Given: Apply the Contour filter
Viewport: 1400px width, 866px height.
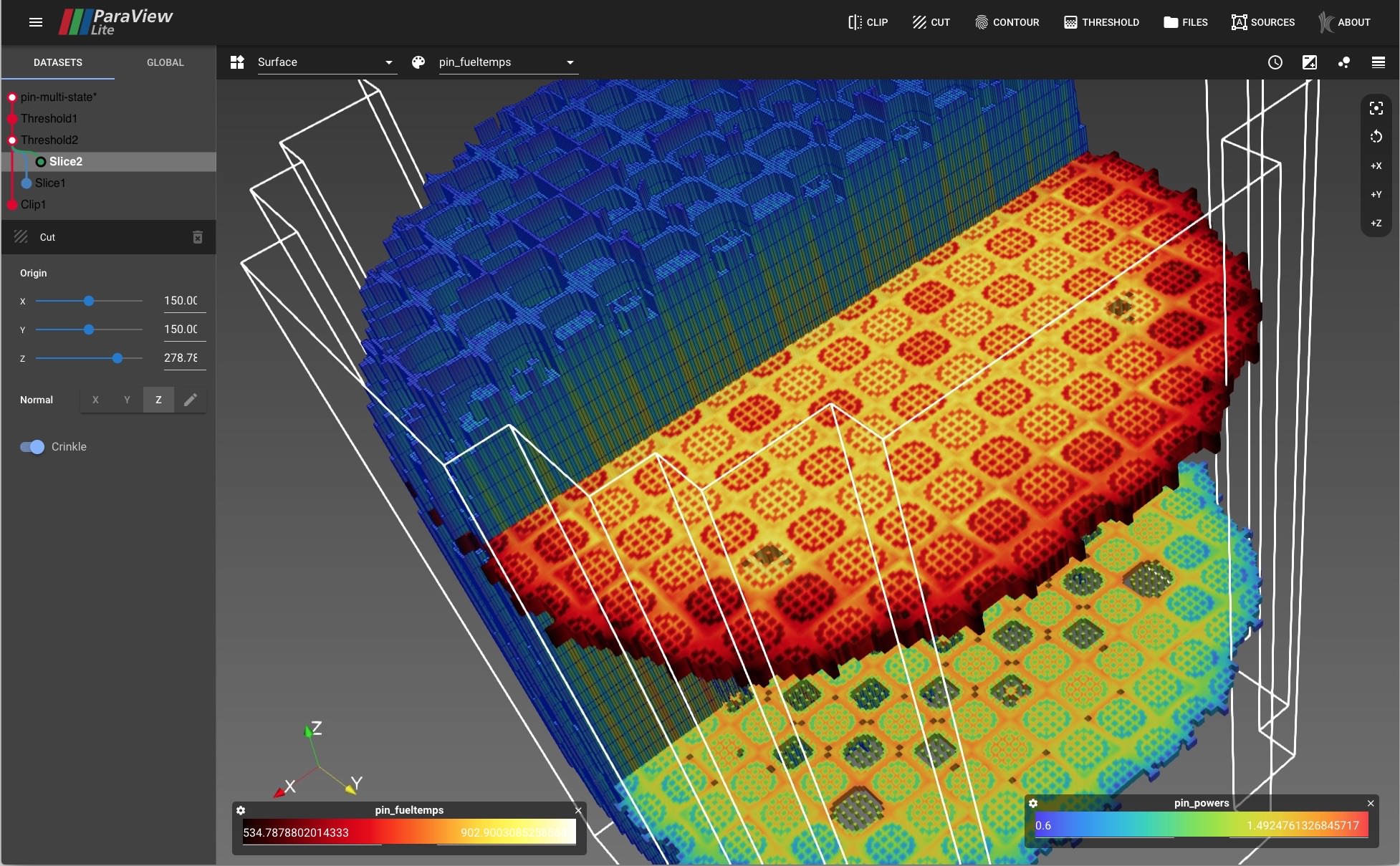Looking at the screenshot, I should pyautogui.click(x=1007, y=22).
